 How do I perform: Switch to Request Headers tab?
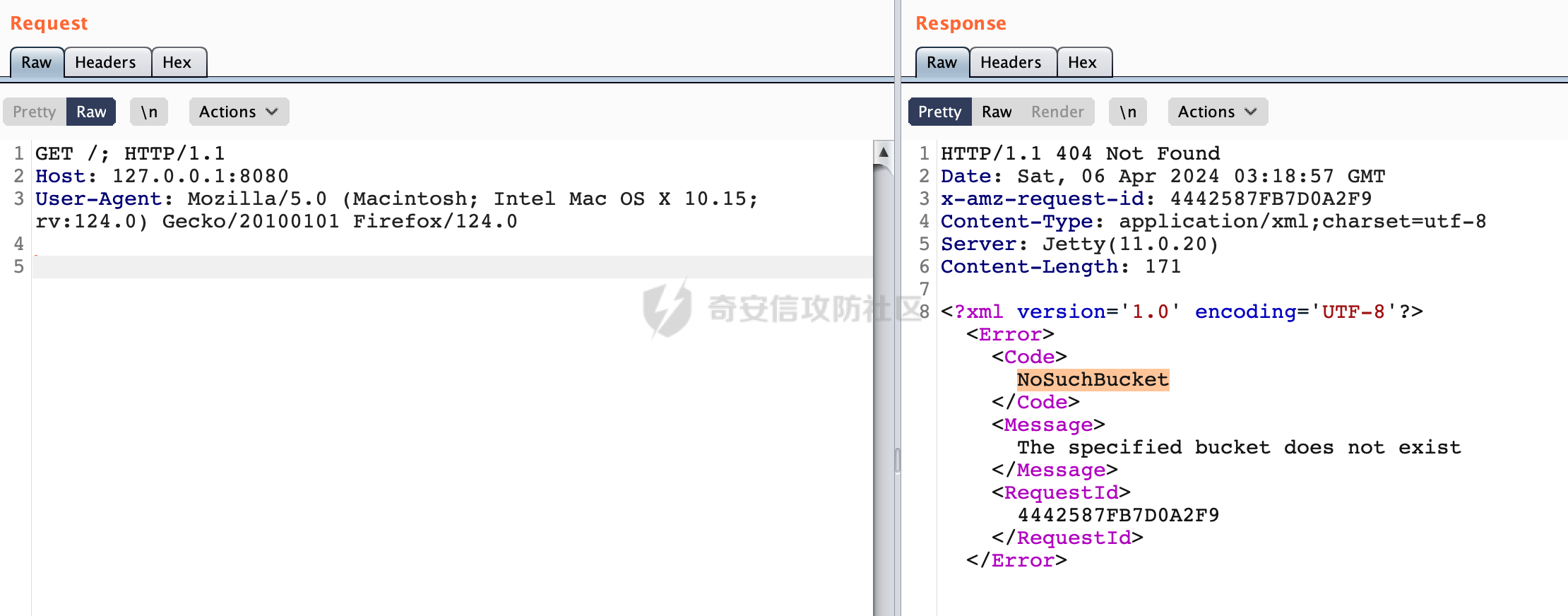[x=106, y=62]
